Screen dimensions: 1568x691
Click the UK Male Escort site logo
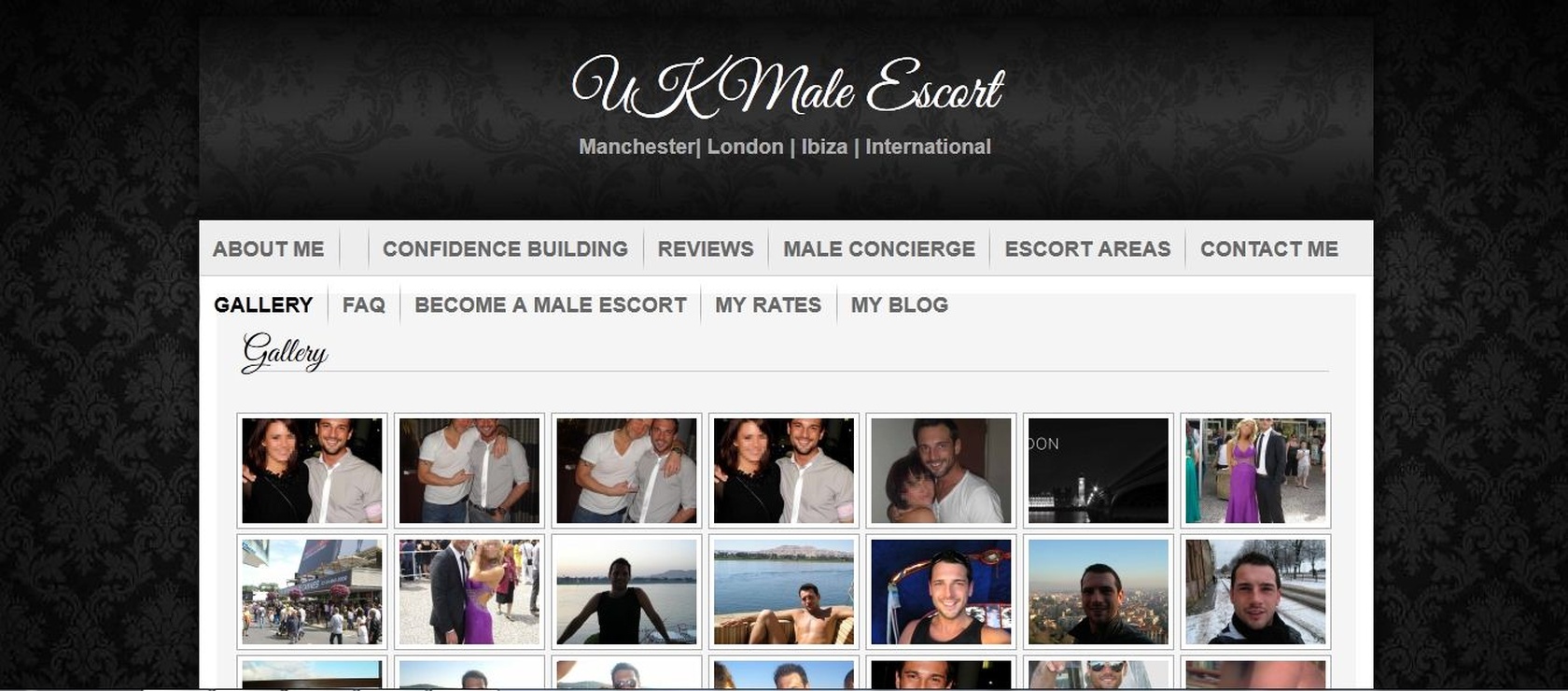tap(787, 87)
